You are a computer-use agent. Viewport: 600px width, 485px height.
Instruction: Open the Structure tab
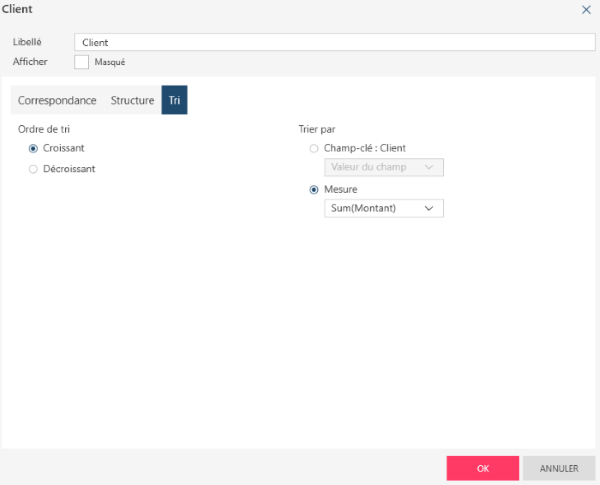pyautogui.click(x=132, y=101)
